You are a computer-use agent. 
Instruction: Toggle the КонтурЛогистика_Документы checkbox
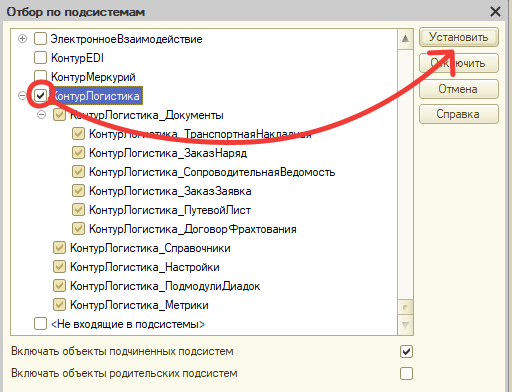click(59, 115)
